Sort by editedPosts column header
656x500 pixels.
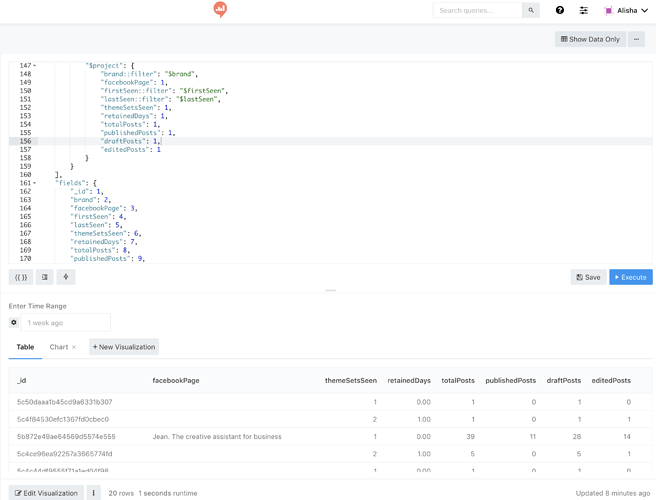611,380
